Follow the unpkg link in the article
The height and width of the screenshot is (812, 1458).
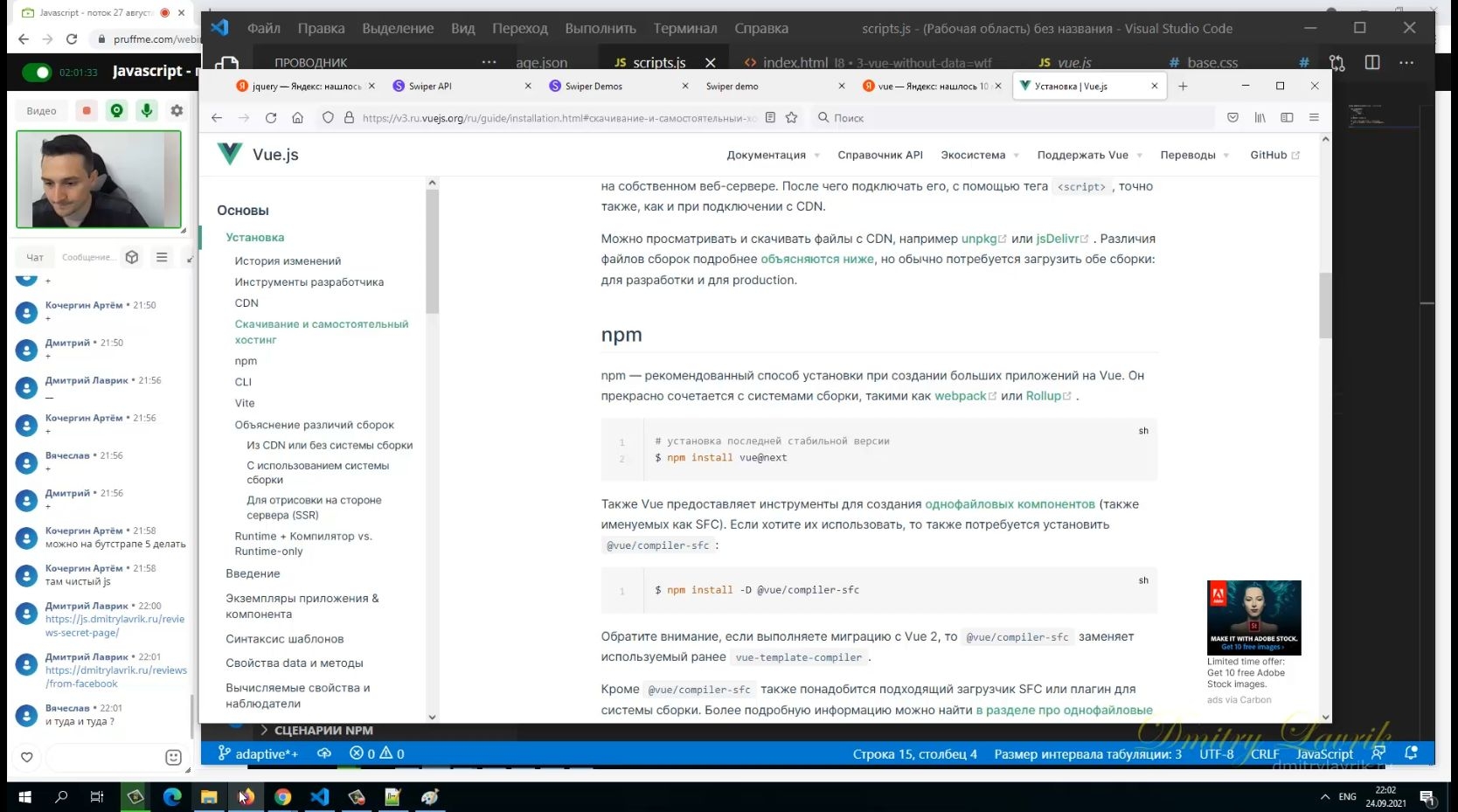point(983,239)
